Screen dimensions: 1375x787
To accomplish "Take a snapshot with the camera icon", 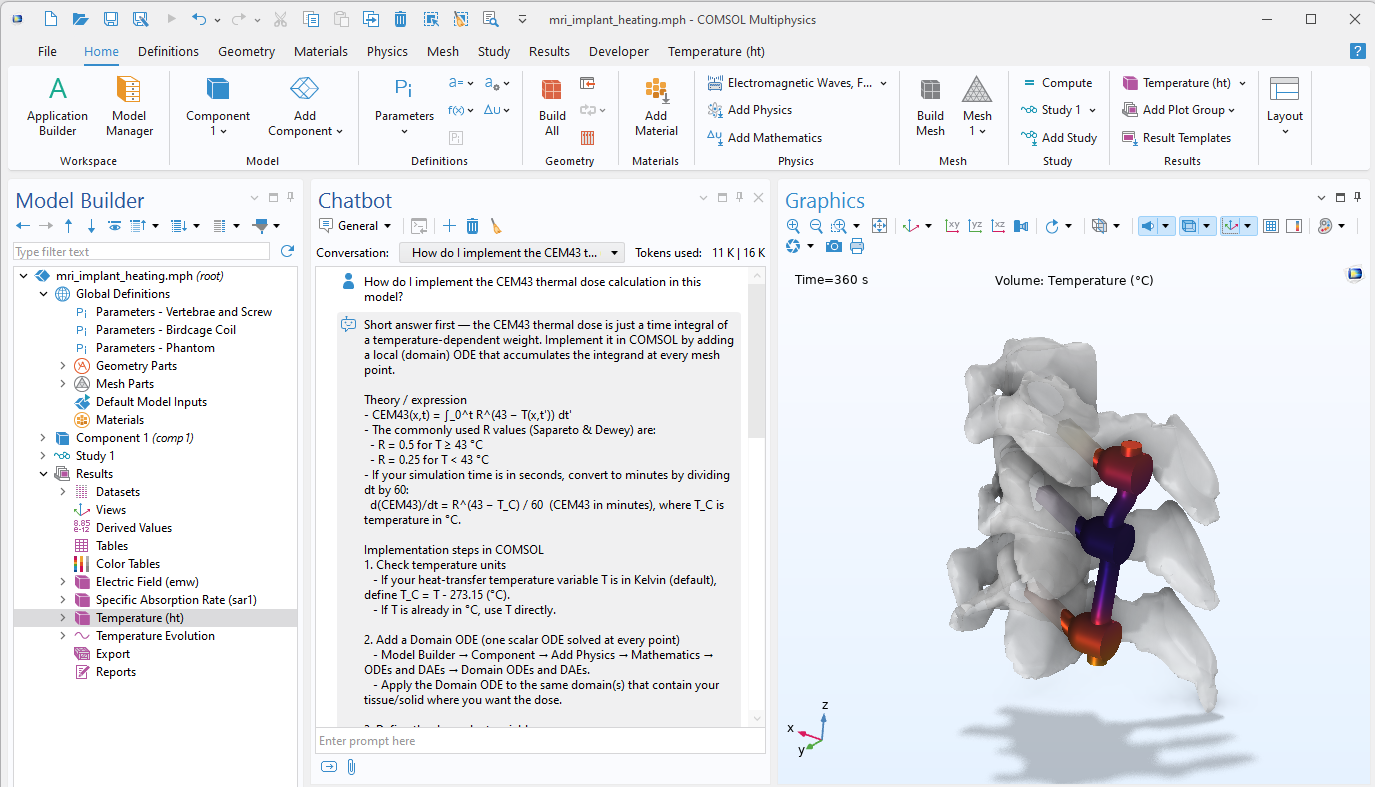I will 834,246.
